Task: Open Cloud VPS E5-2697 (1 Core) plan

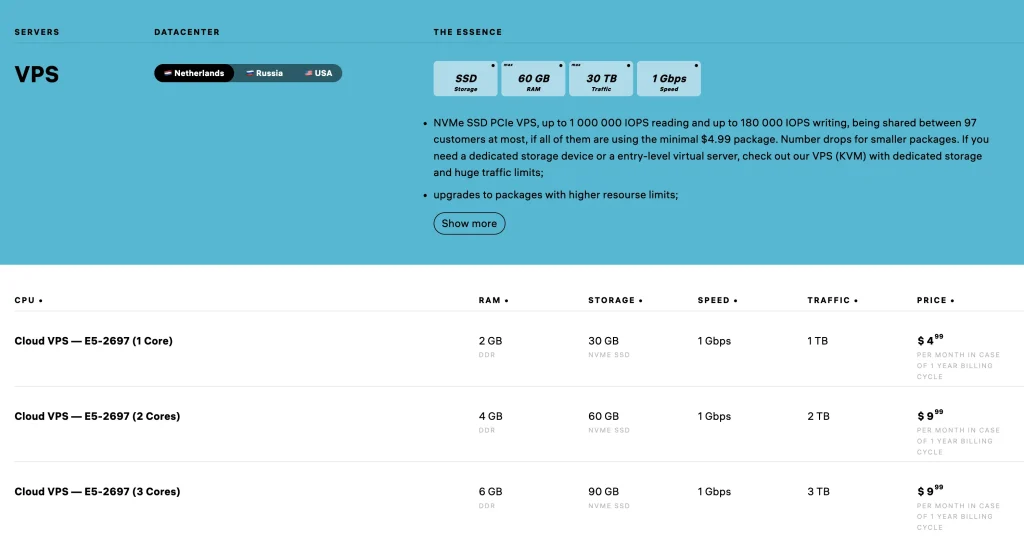Action: 93,341
